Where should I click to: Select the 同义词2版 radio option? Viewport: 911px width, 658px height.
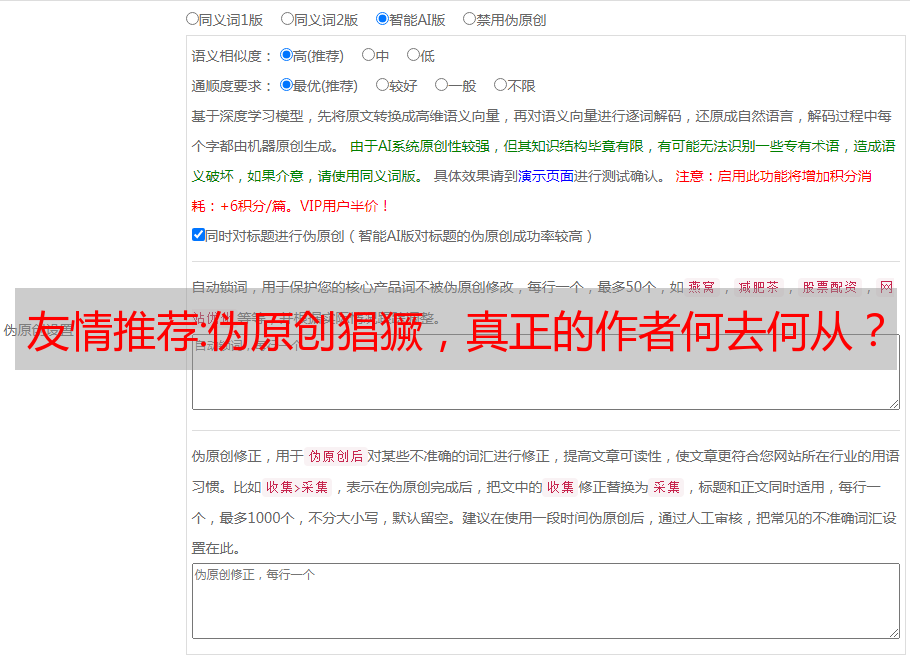287,19
